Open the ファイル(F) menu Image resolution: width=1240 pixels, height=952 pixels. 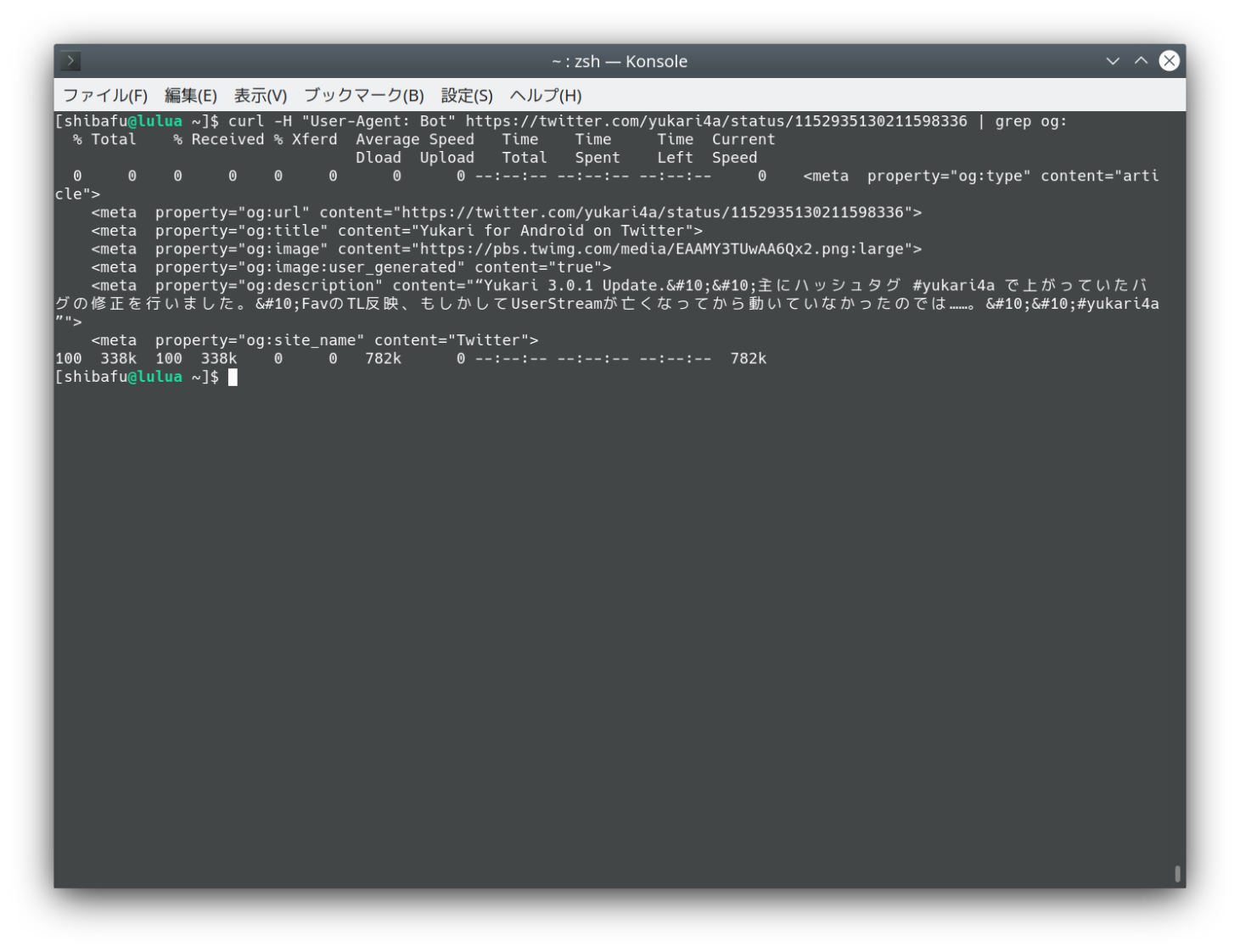[x=105, y=96]
